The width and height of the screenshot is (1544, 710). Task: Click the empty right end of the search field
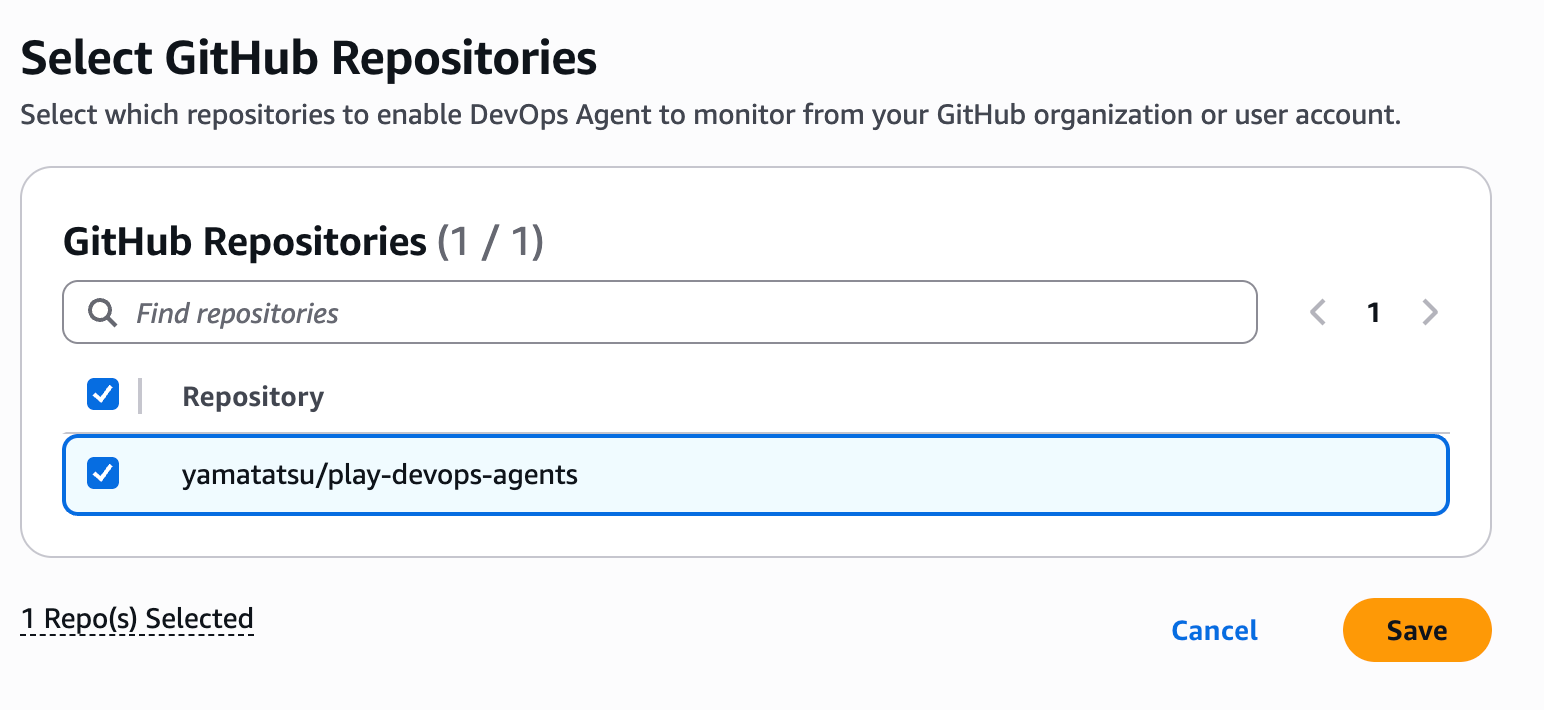(x=1150, y=313)
